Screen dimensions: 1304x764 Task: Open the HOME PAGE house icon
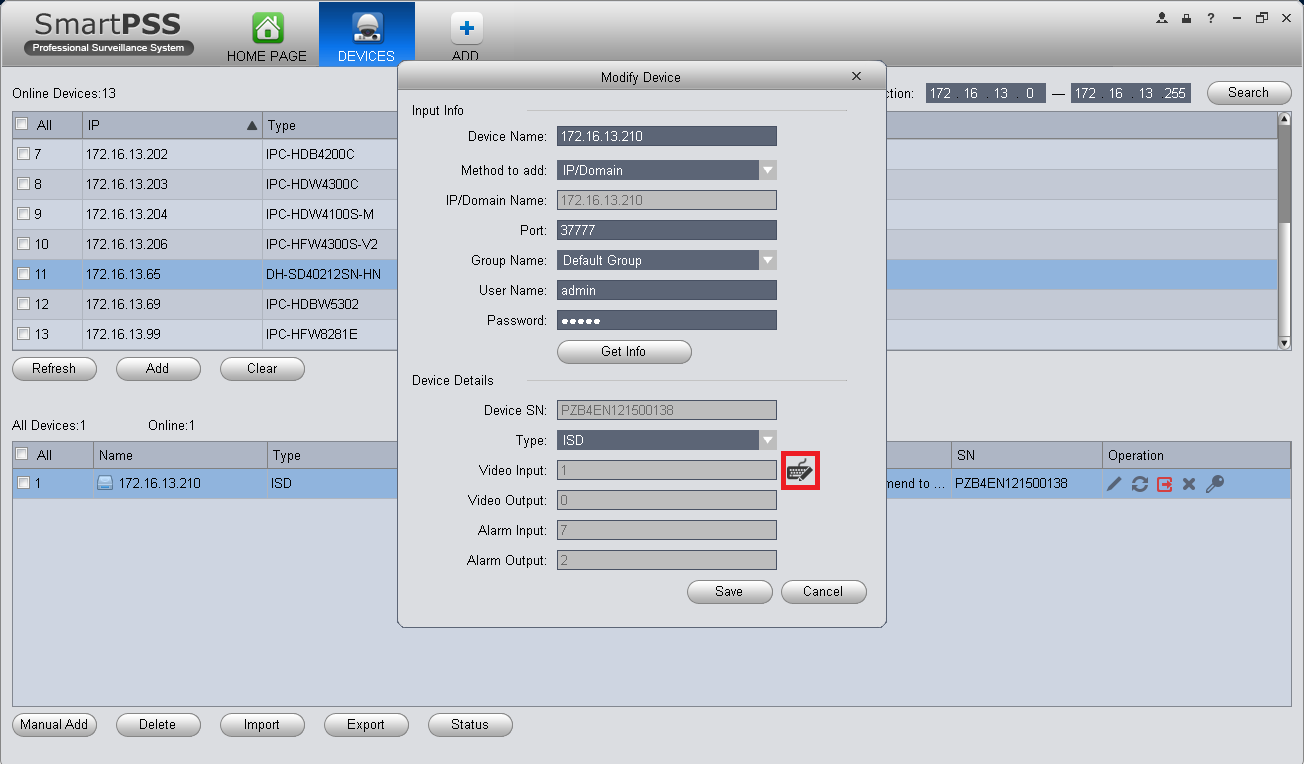(267, 28)
